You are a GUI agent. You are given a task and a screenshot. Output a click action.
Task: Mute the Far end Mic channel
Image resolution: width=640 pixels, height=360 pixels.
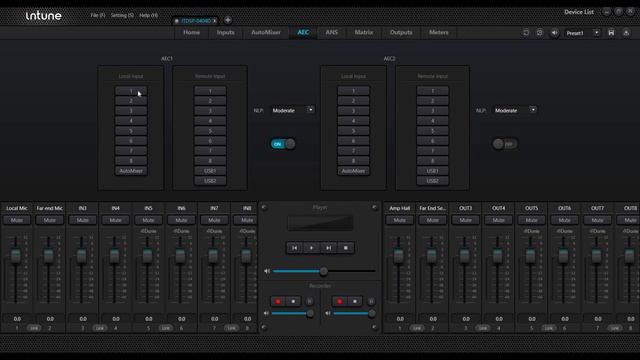(50, 220)
